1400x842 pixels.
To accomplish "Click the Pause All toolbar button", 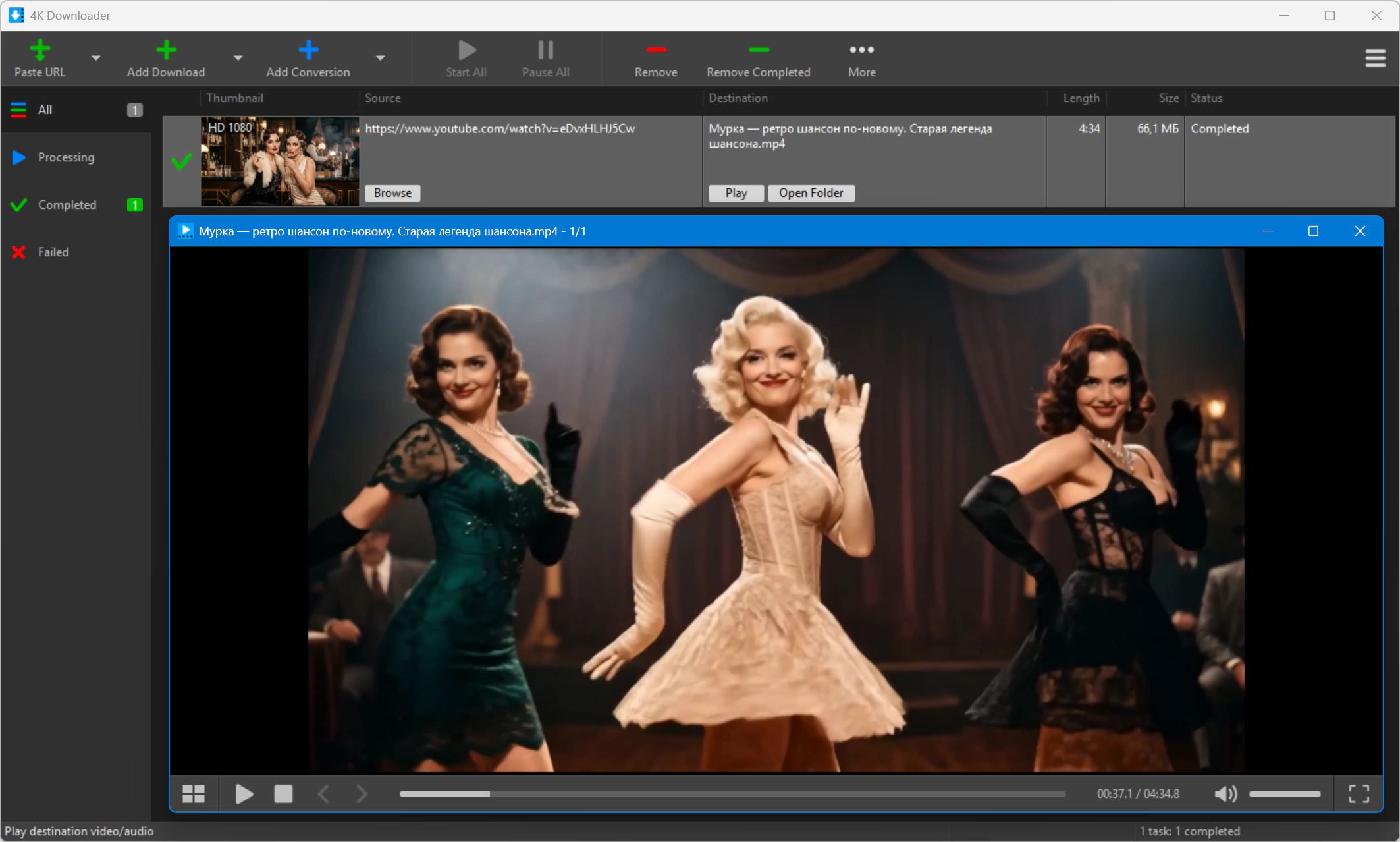I will (x=545, y=59).
